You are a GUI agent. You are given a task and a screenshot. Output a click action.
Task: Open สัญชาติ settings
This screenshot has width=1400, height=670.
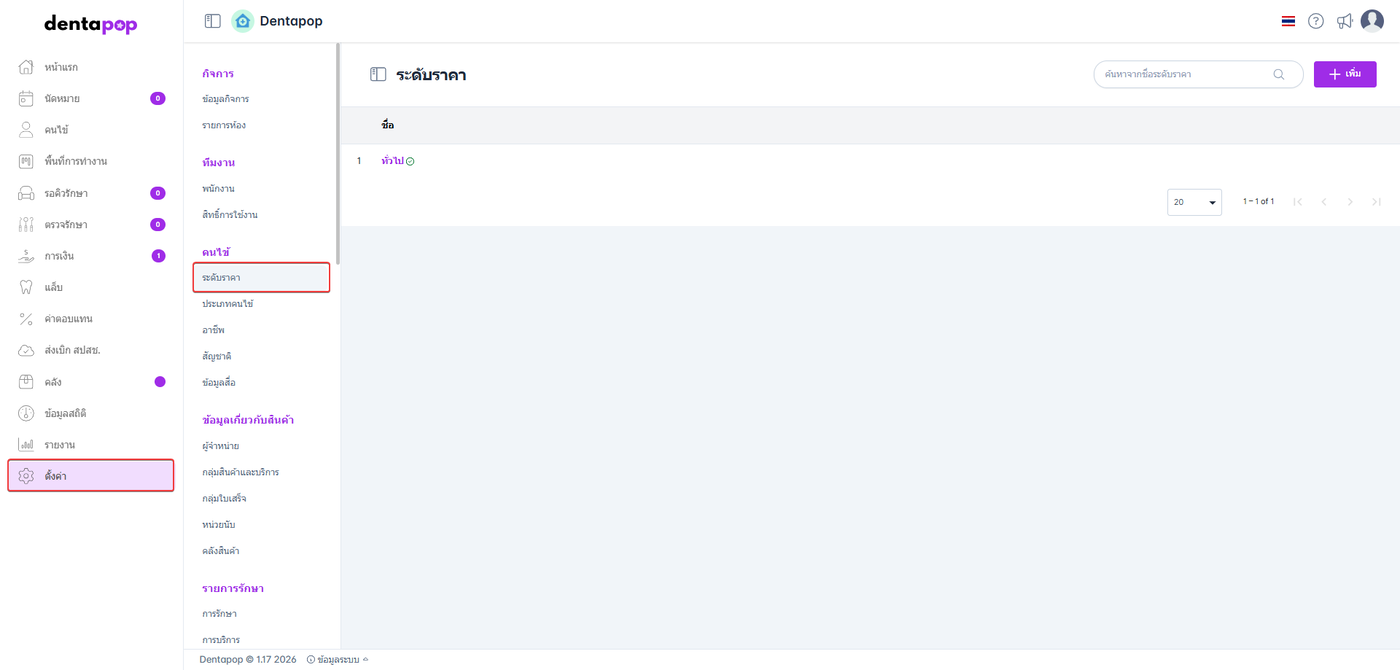(217, 356)
